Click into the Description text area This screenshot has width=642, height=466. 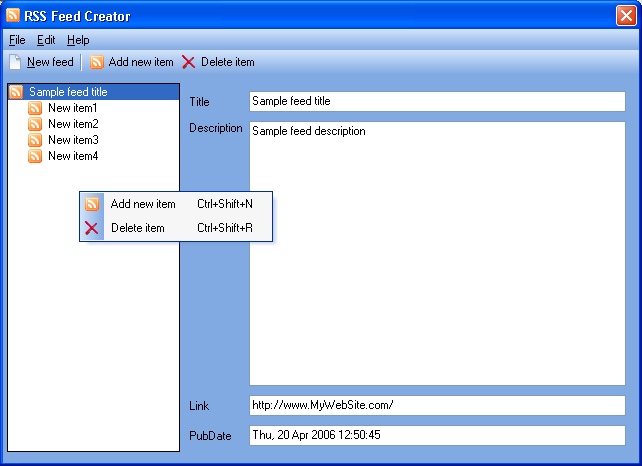click(437, 253)
